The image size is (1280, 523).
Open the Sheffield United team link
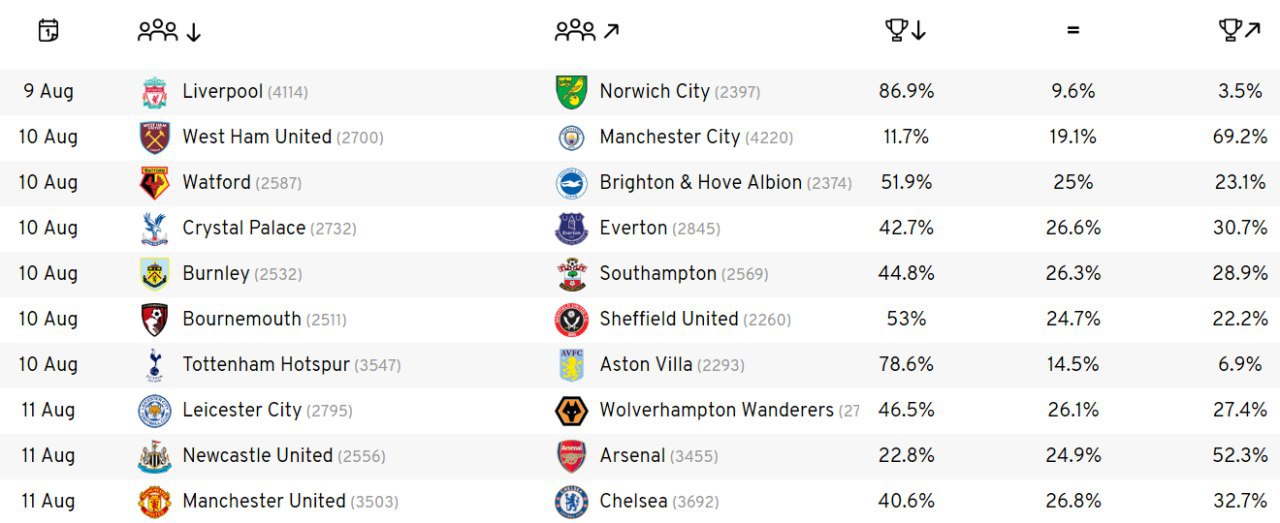(x=668, y=319)
